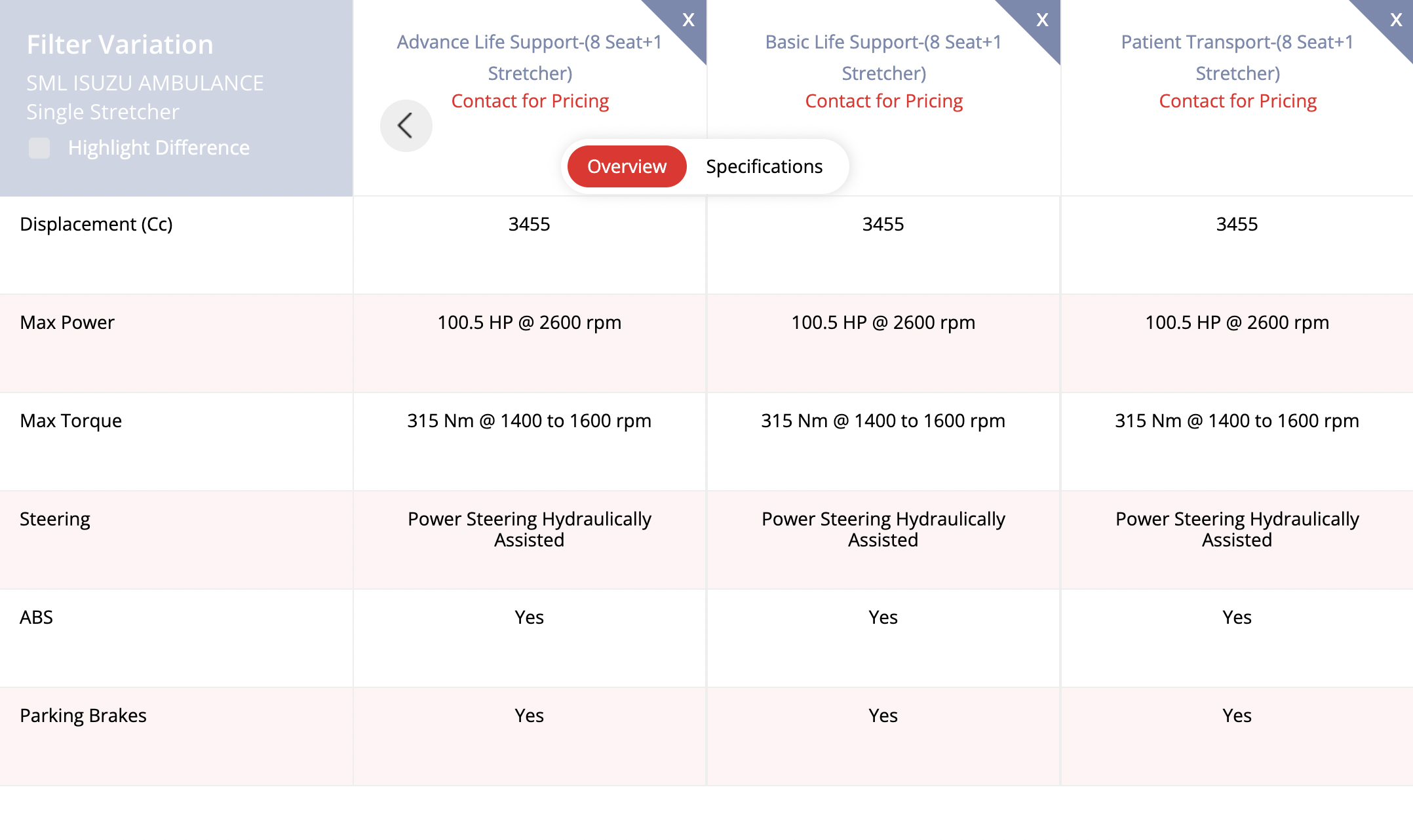Go to previous variants with left arrow
The width and height of the screenshot is (1413, 840).
click(x=406, y=126)
